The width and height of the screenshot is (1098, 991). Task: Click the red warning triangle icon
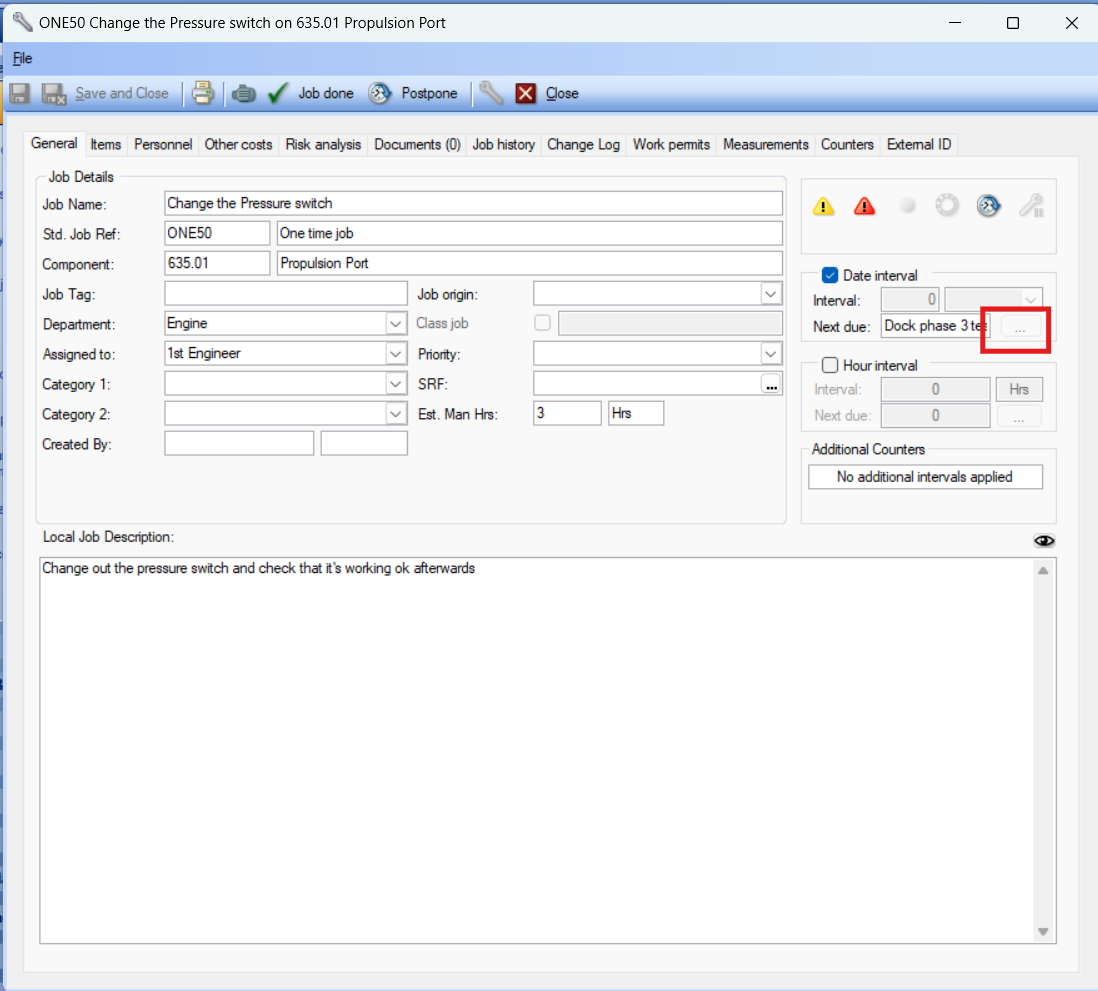click(865, 206)
